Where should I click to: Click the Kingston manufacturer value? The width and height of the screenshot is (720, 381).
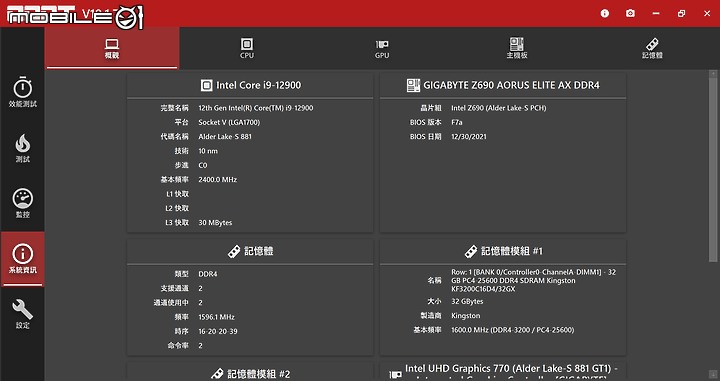[466, 315]
